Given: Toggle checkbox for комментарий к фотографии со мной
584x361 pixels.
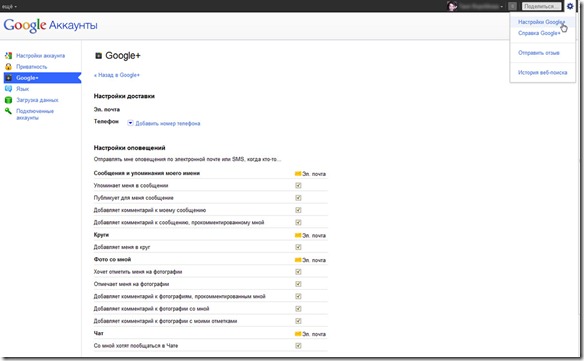Looking at the screenshot, I should 298,308.
